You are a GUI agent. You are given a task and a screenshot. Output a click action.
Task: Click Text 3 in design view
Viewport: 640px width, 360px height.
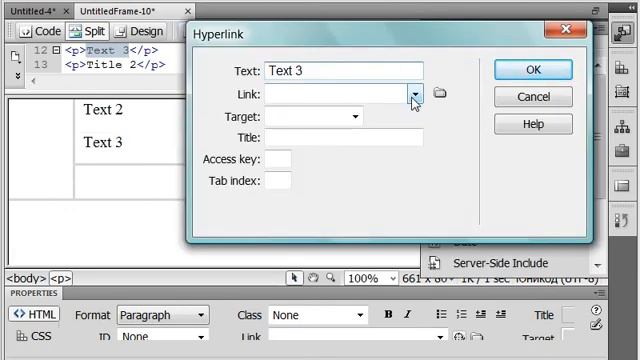tap(103, 142)
